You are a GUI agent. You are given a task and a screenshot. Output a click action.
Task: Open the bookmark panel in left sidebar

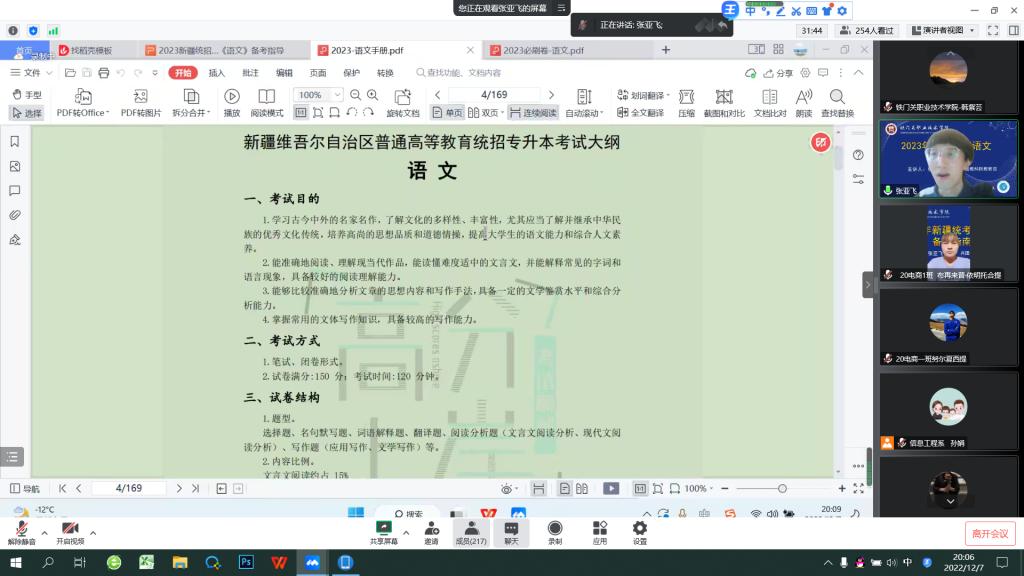tap(15, 142)
